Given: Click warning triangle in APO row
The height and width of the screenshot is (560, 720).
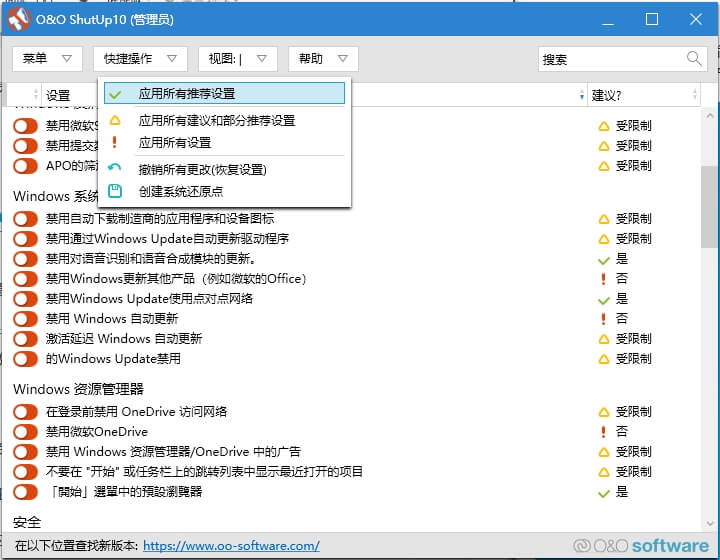Looking at the screenshot, I should (604, 166).
